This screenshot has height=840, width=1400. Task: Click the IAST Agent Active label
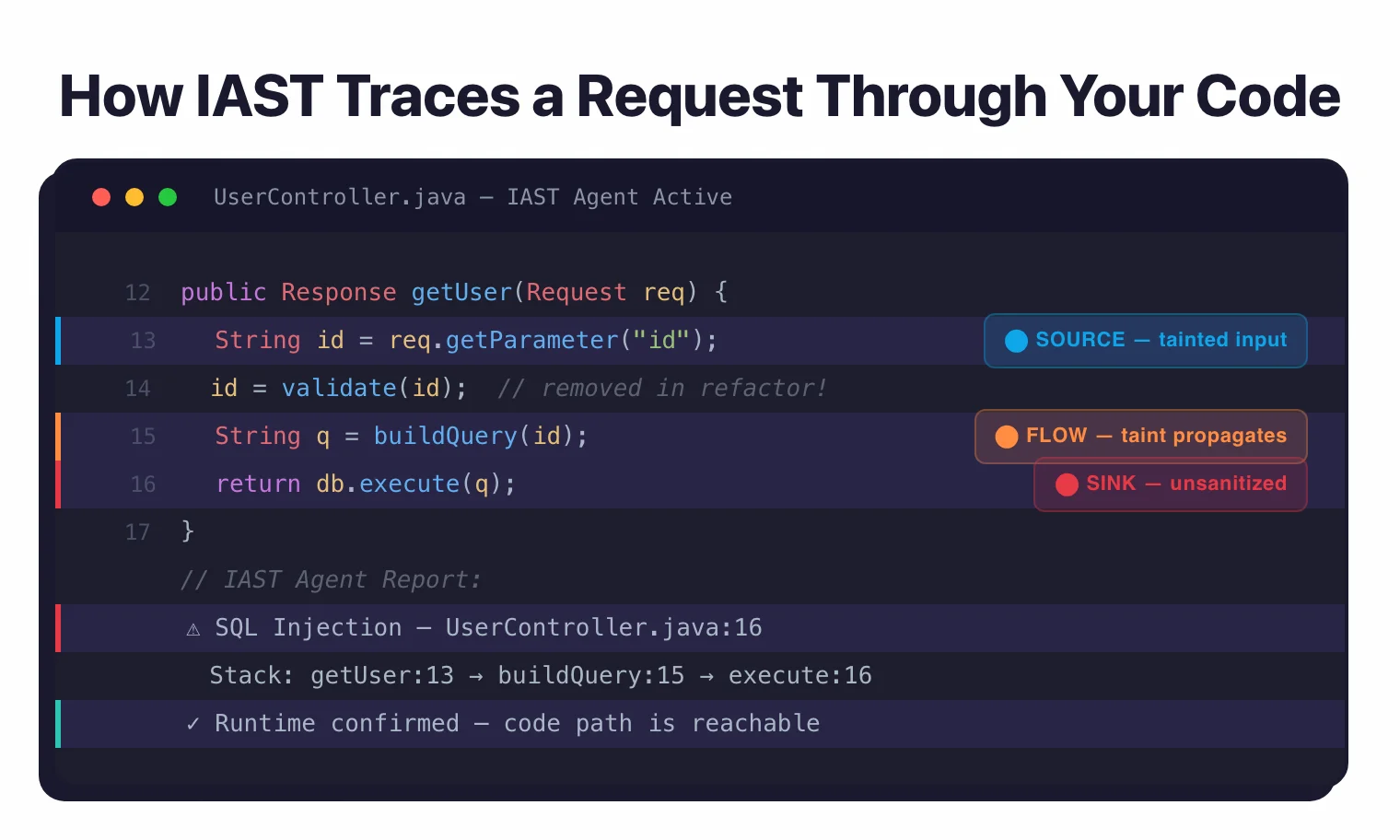coord(619,196)
